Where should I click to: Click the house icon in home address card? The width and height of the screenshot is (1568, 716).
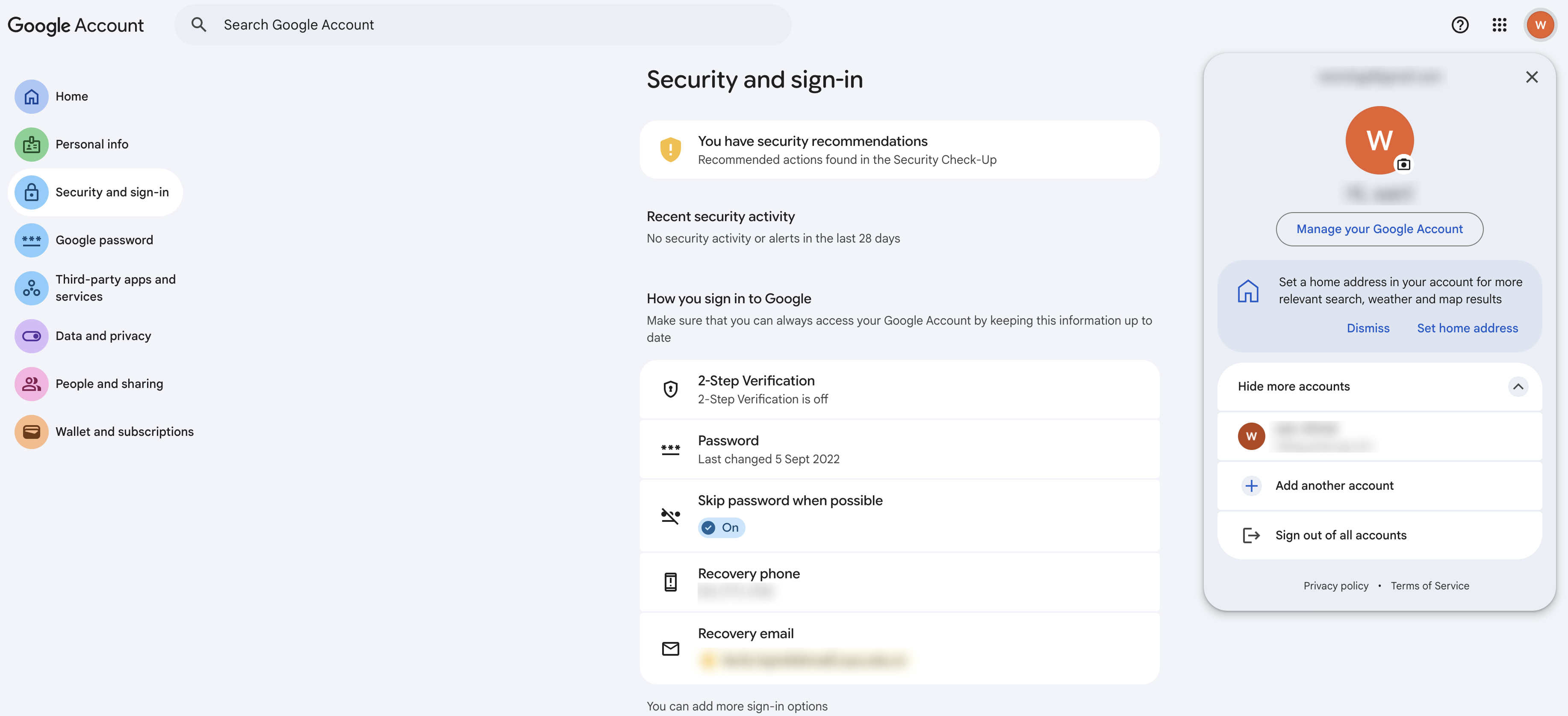click(x=1248, y=291)
